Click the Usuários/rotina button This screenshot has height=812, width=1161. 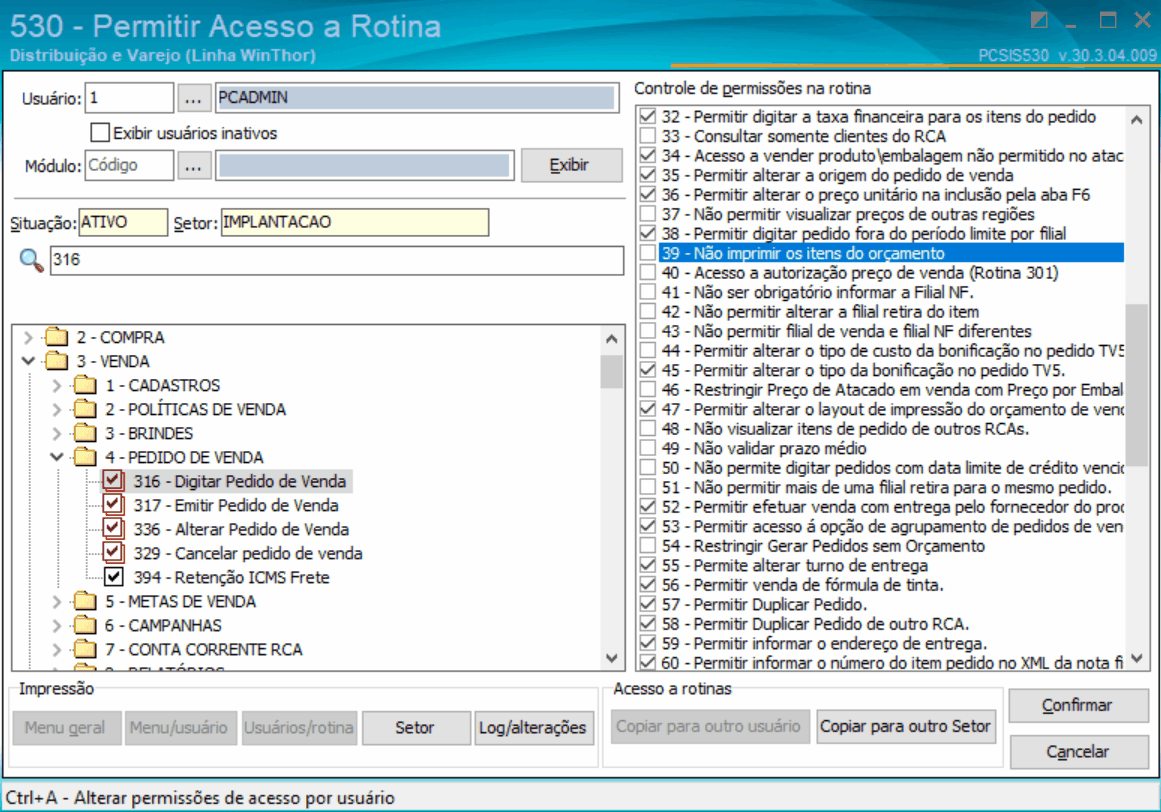299,728
